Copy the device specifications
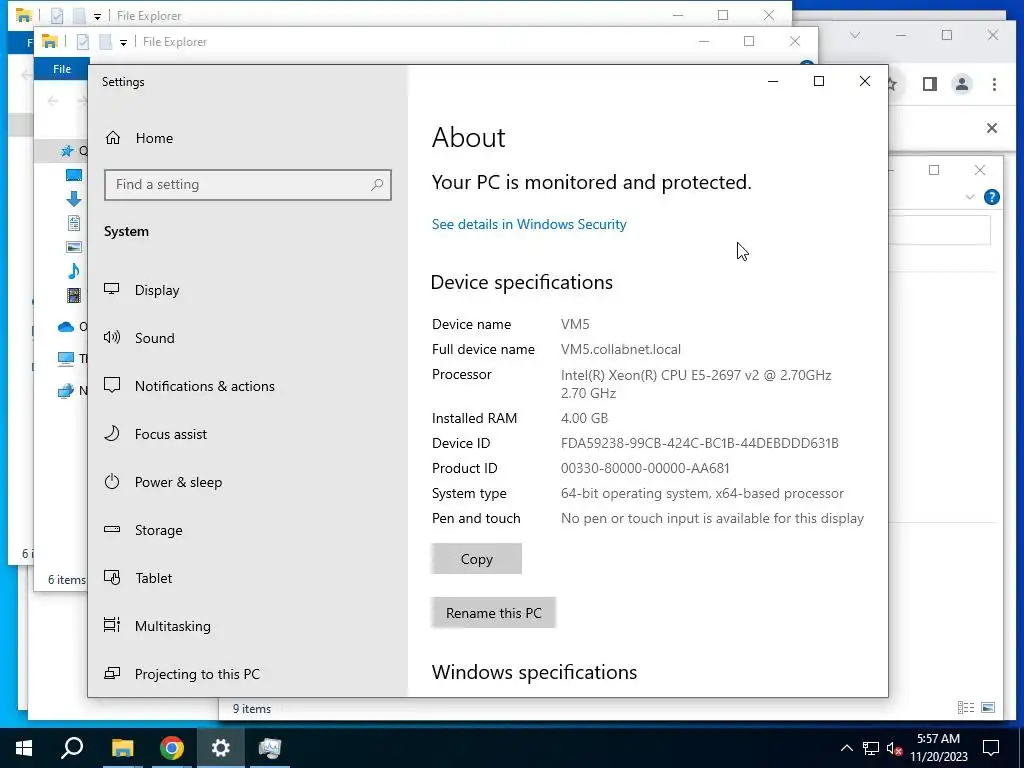 coord(476,559)
